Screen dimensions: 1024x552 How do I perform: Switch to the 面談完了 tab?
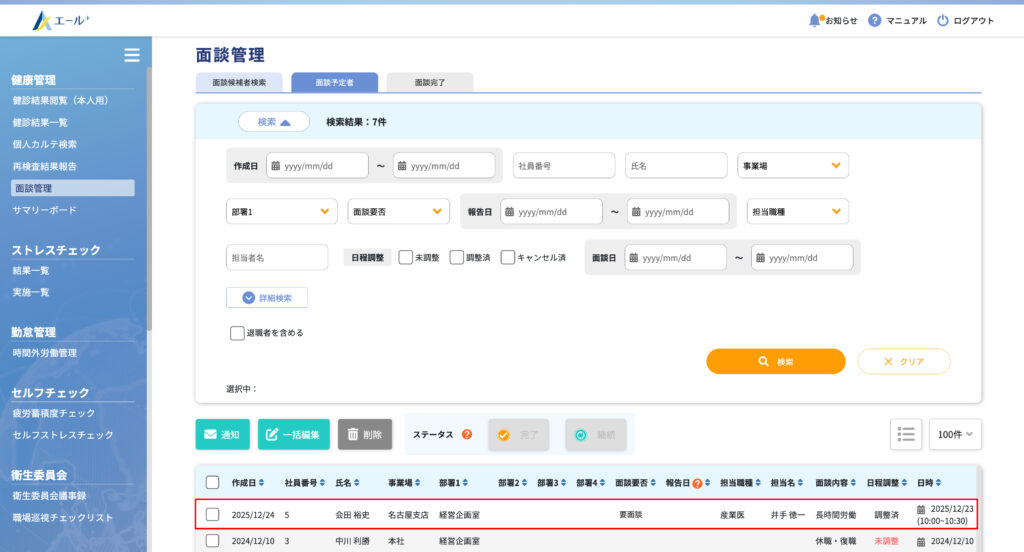coord(429,83)
